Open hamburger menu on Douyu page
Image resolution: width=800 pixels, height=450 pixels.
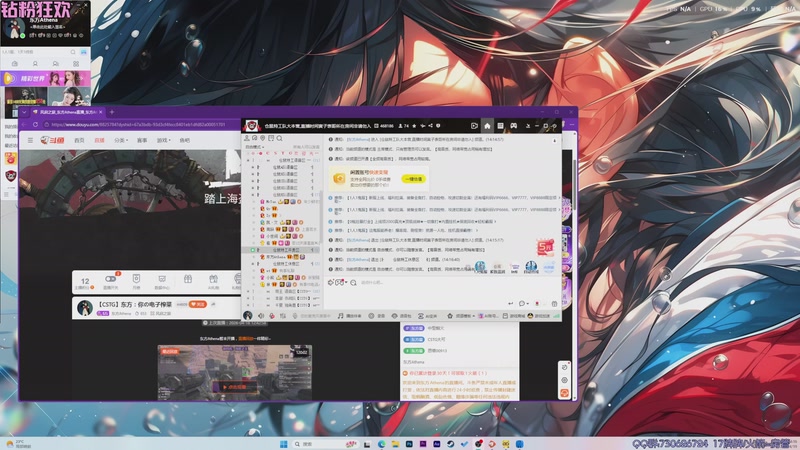[30, 140]
